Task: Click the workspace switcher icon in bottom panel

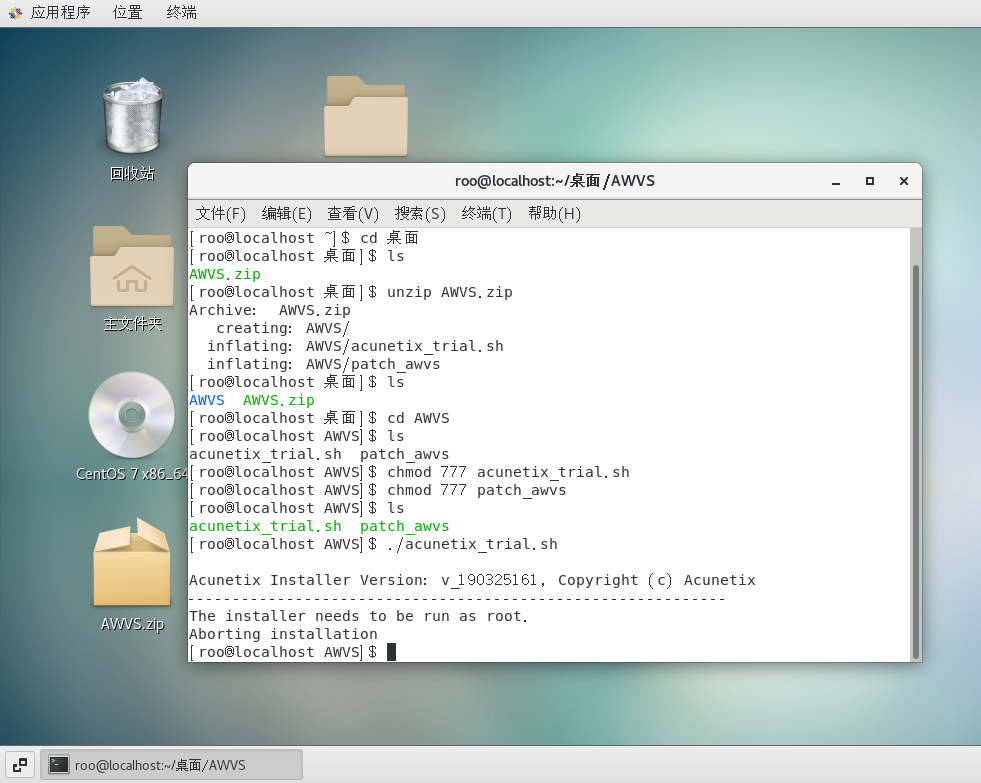Action: pyautogui.click(x=20, y=765)
